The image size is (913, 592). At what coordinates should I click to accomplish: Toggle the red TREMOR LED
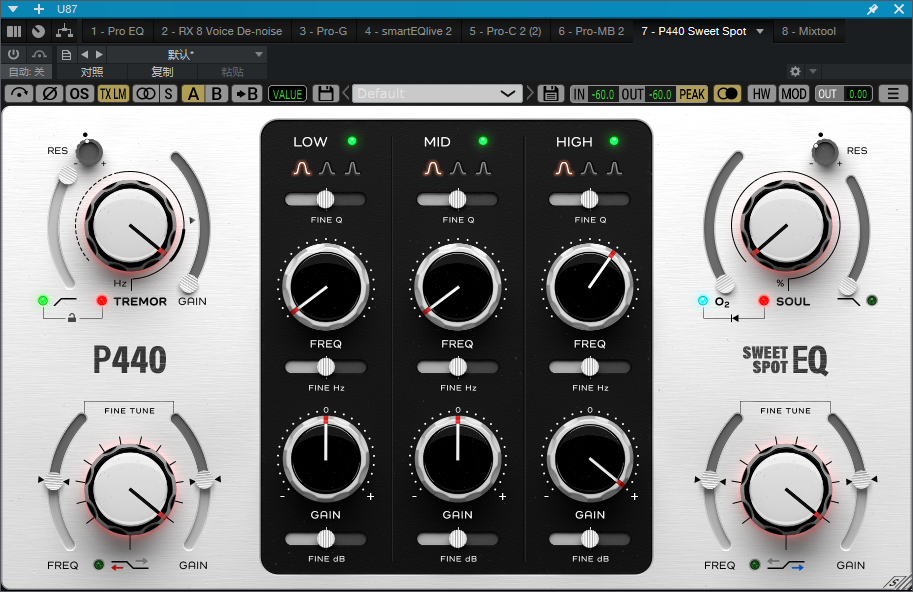coord(102,301)
